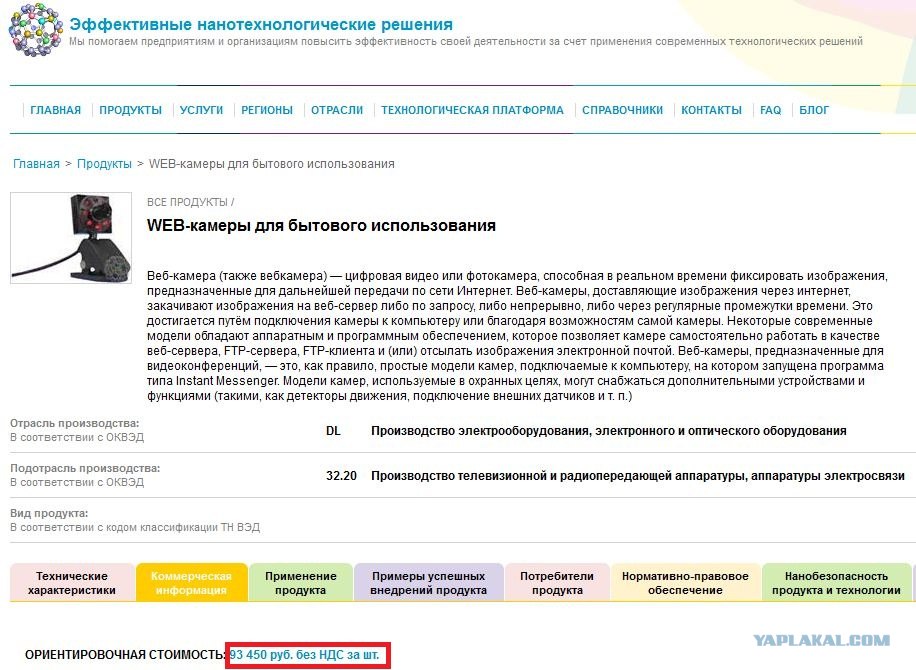916x670 pixels.
Task: Open the СПРАВОЧНИКИ menu item
Action: (622, 110)
